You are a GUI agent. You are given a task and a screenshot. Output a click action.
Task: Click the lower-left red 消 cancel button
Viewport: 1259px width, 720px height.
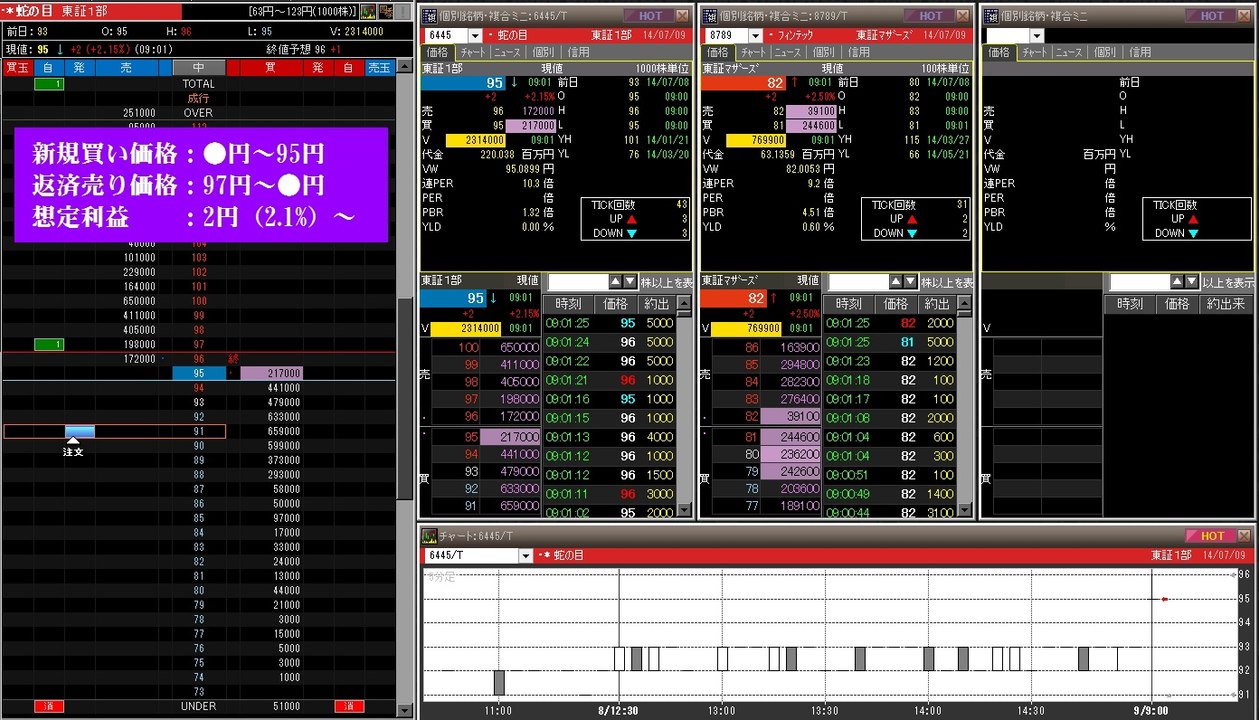[x=48, y=706]
